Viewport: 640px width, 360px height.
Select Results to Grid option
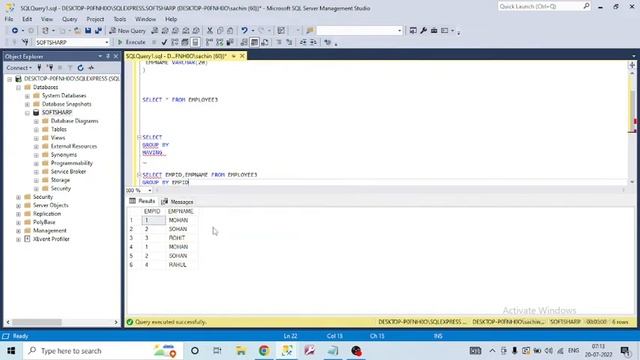(x=254, y=42)
